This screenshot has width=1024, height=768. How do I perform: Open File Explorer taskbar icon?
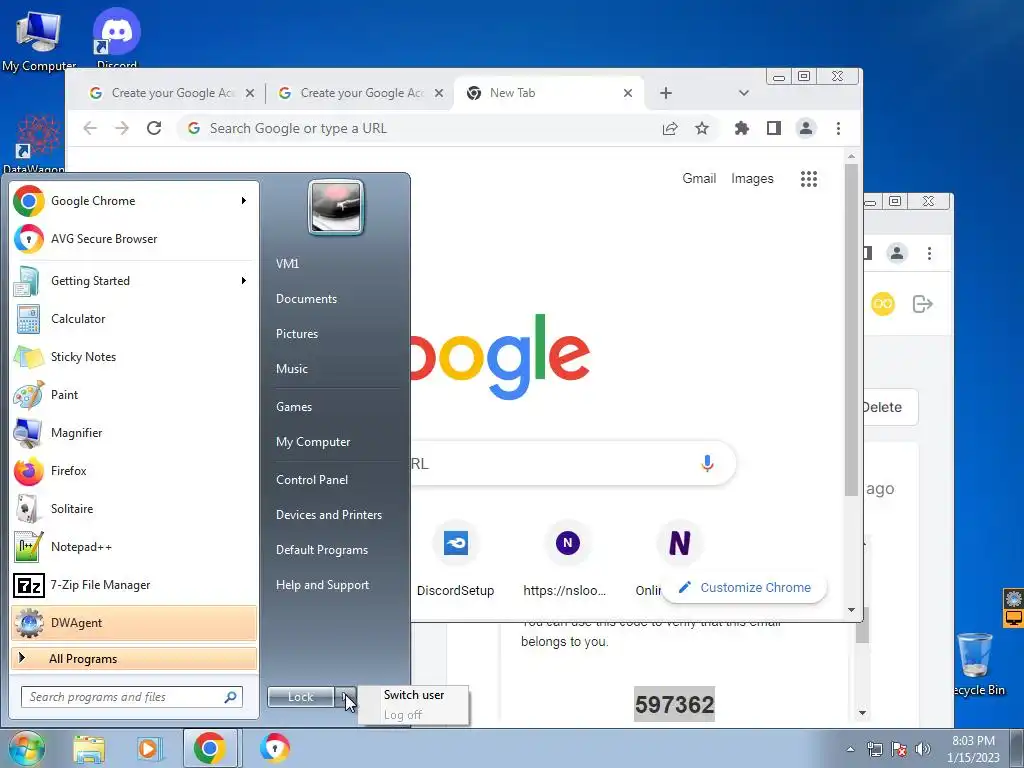click(89, 748)
